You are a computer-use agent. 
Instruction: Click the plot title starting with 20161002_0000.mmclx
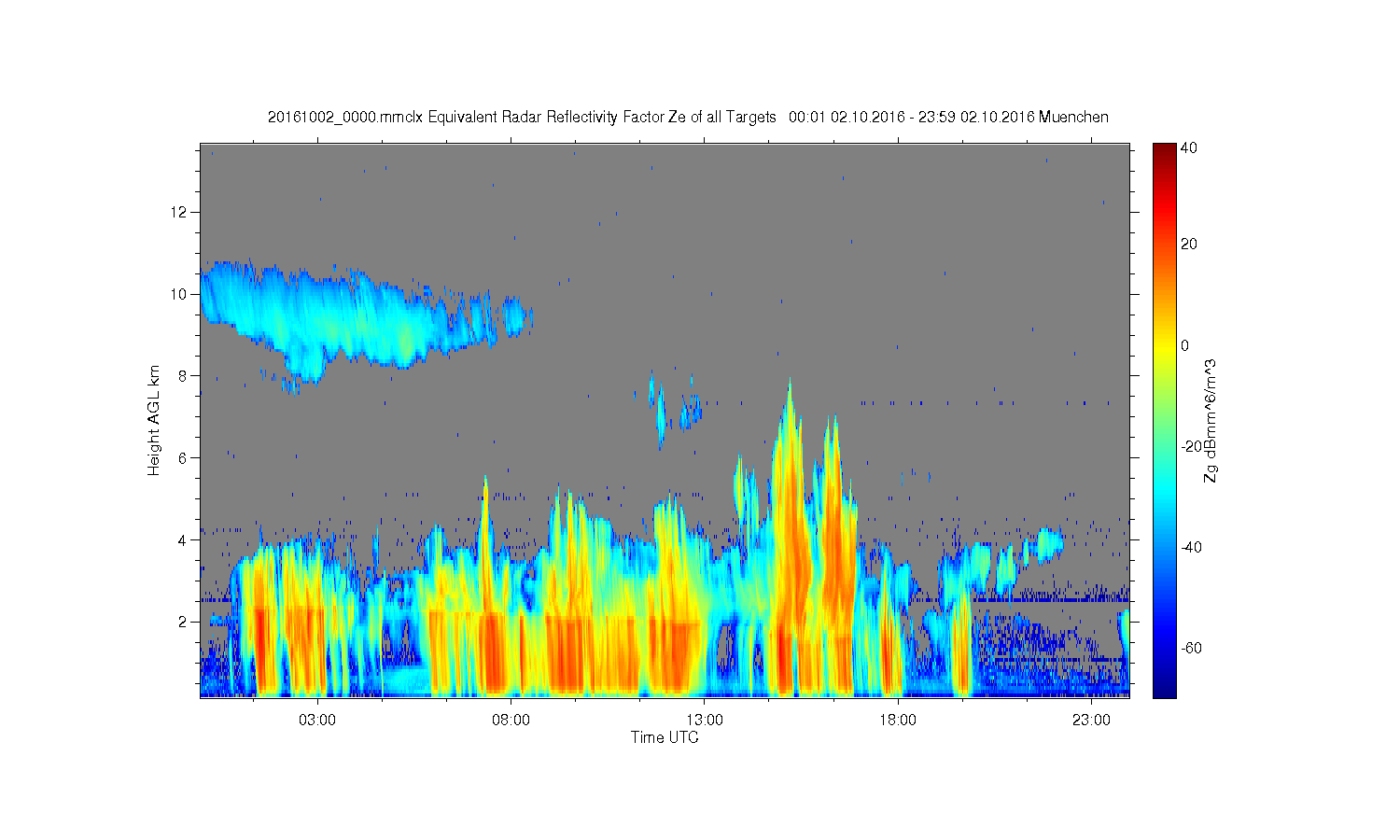688,117
